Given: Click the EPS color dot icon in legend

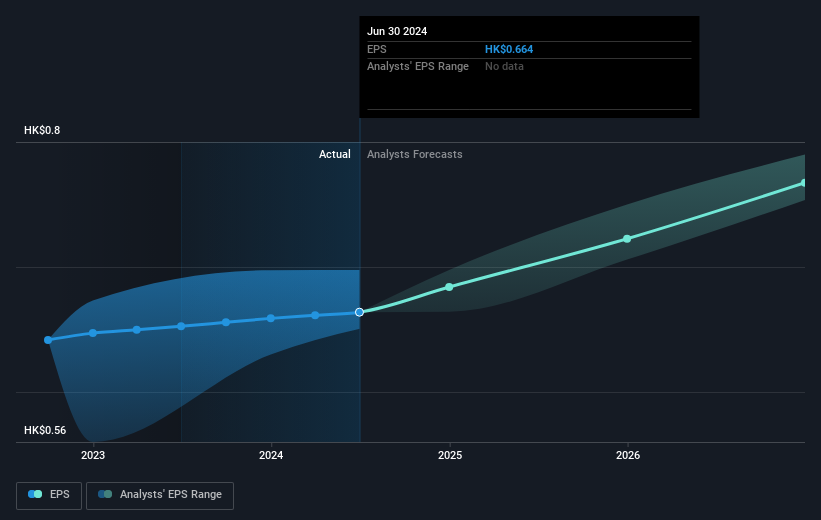Looking at the screenshot, I should (35, 494).
